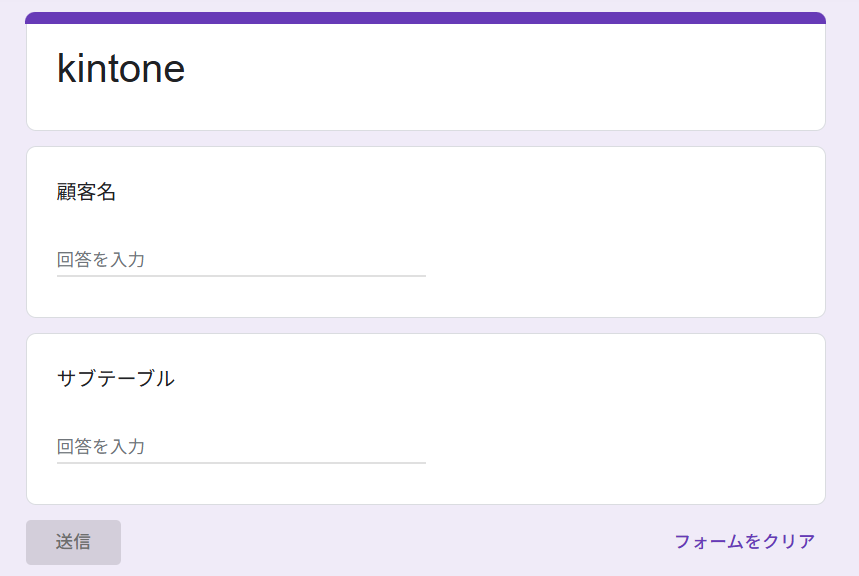Click the 送信 submit button
Image resolution: width=859 pixels, height=576 pixels.
tap(73, 542)
